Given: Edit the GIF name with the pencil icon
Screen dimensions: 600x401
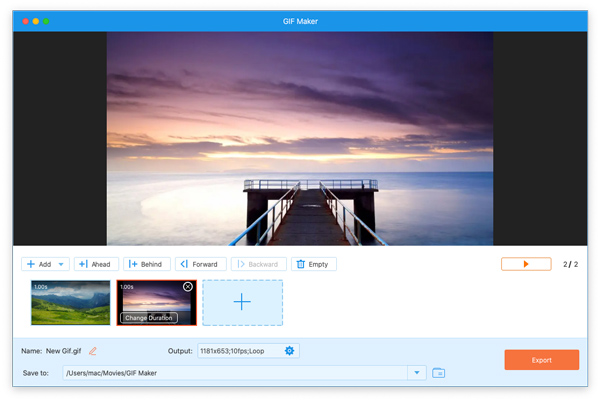Looking at the screenshot, I should click(x=93, y=351).
